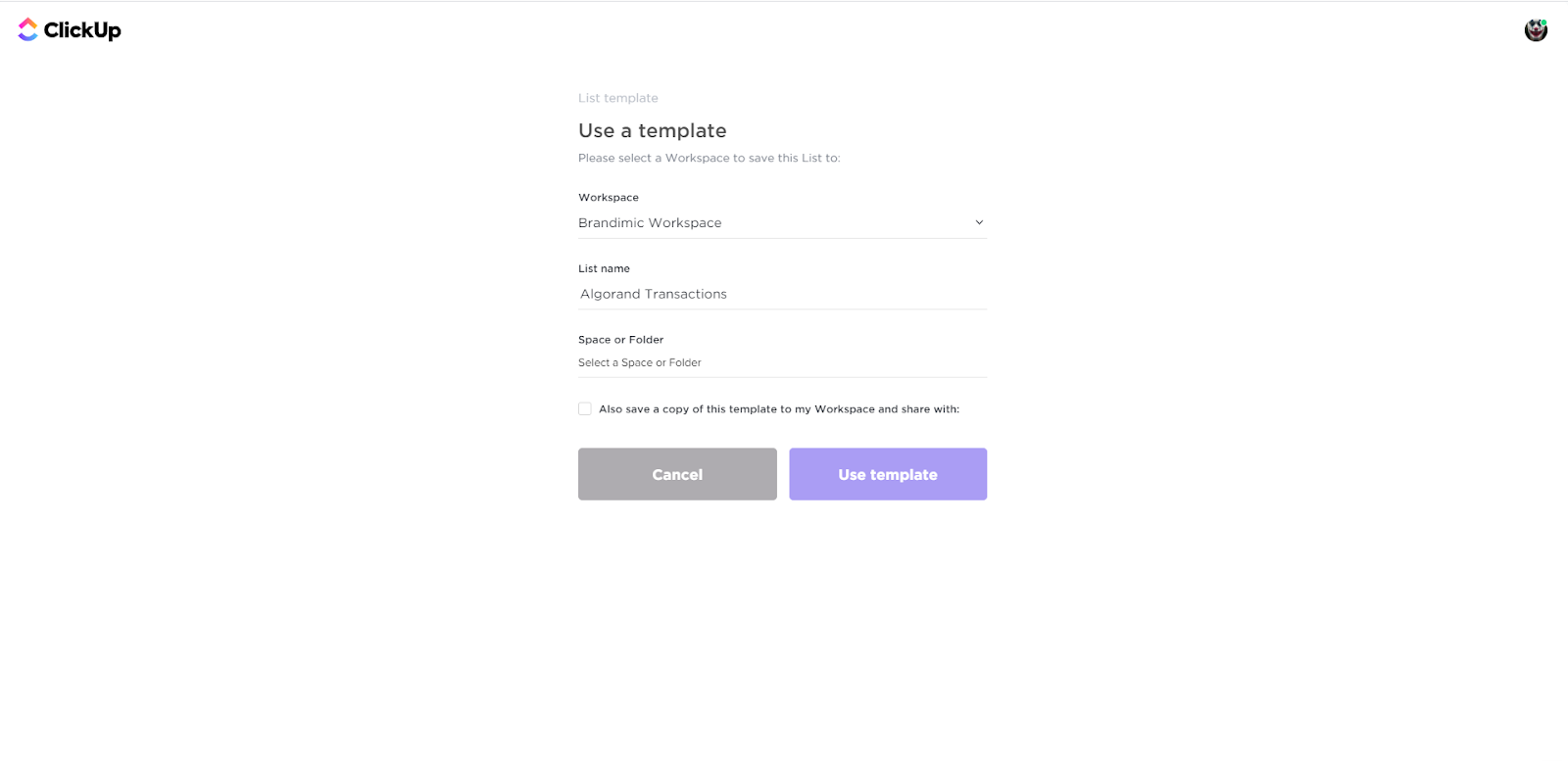Click the green online status dot on avatar
Image resolution: width=1568 pixels, height=761 pixels.
tap(1543, 22)
